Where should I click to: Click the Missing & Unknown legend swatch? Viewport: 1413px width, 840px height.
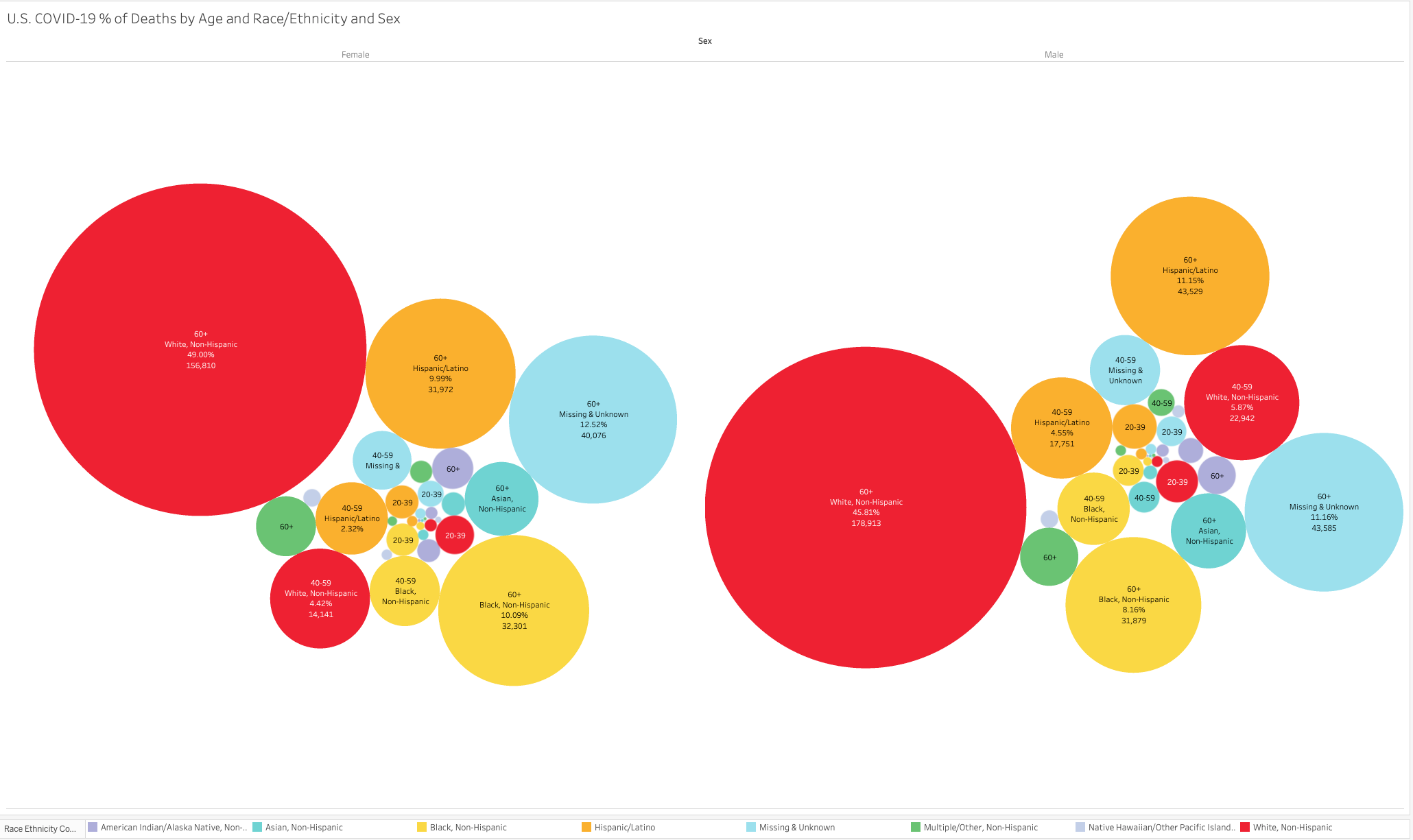751,827
